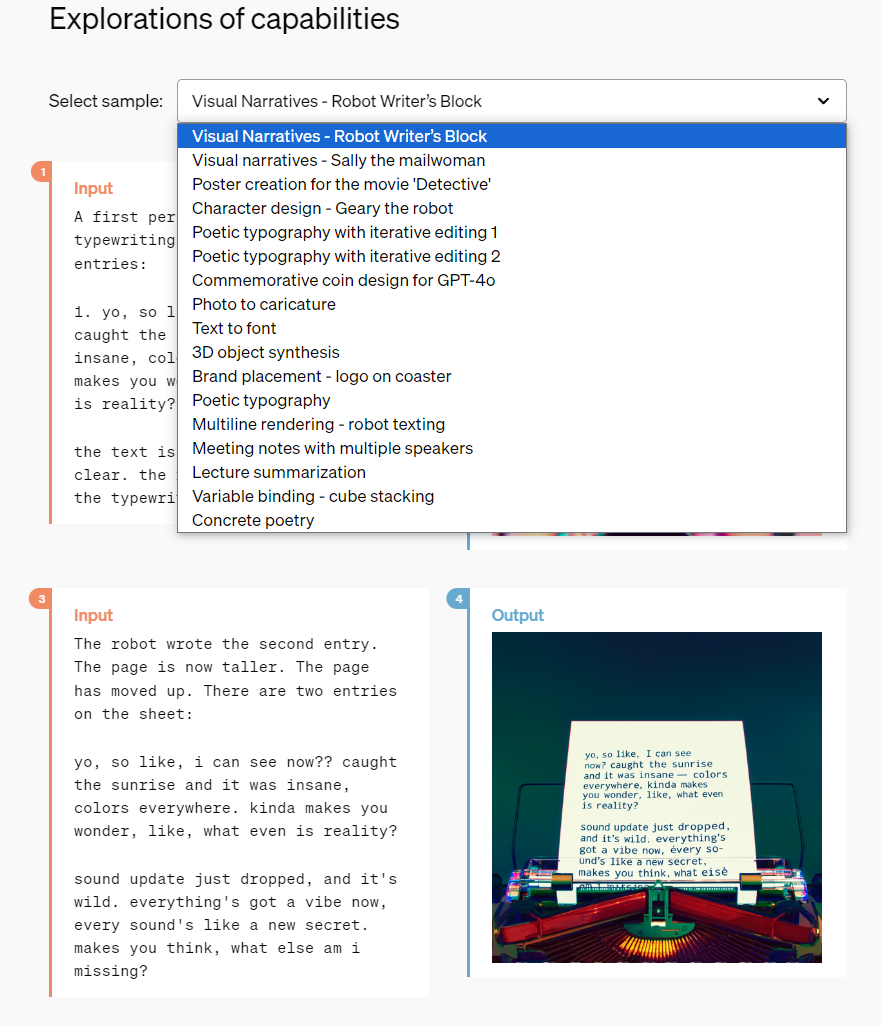Viewport: 882px width, 1026px height.
Task: Pick Multiline rendering - robot texting
Action: point(512,424)
